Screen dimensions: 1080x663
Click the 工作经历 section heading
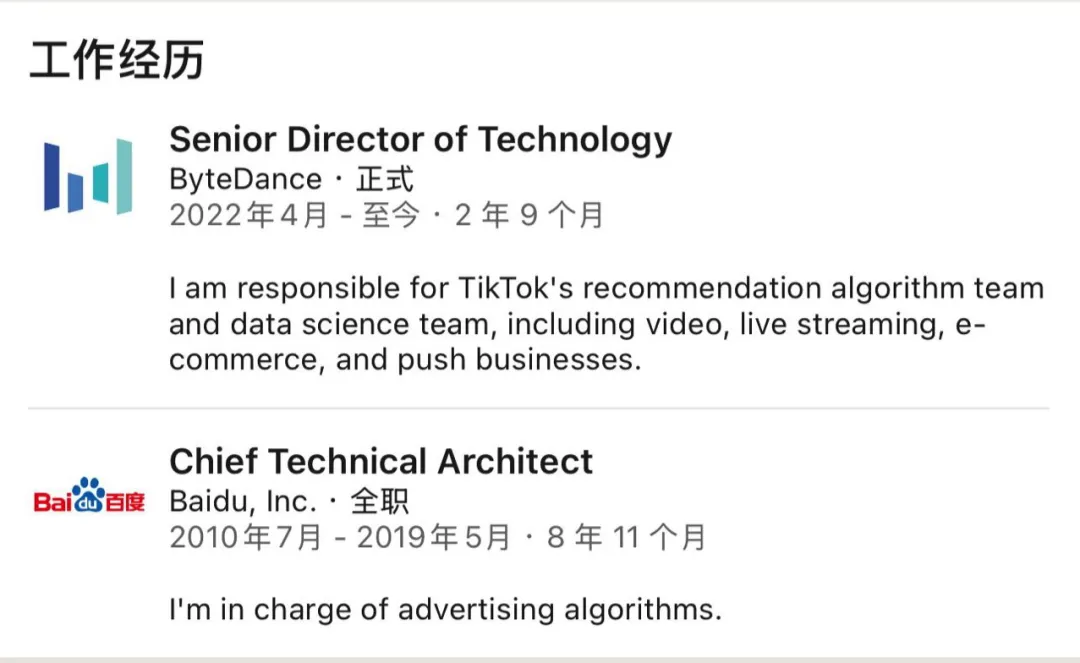pyautogui.click(x=116, y=60)
